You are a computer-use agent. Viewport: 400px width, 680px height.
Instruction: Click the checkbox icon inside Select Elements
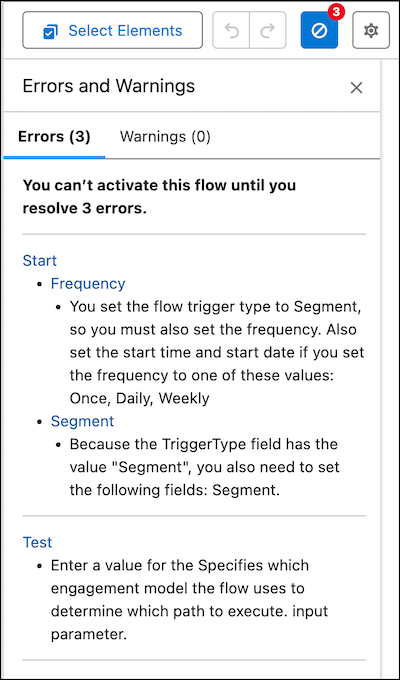(50, 31)
